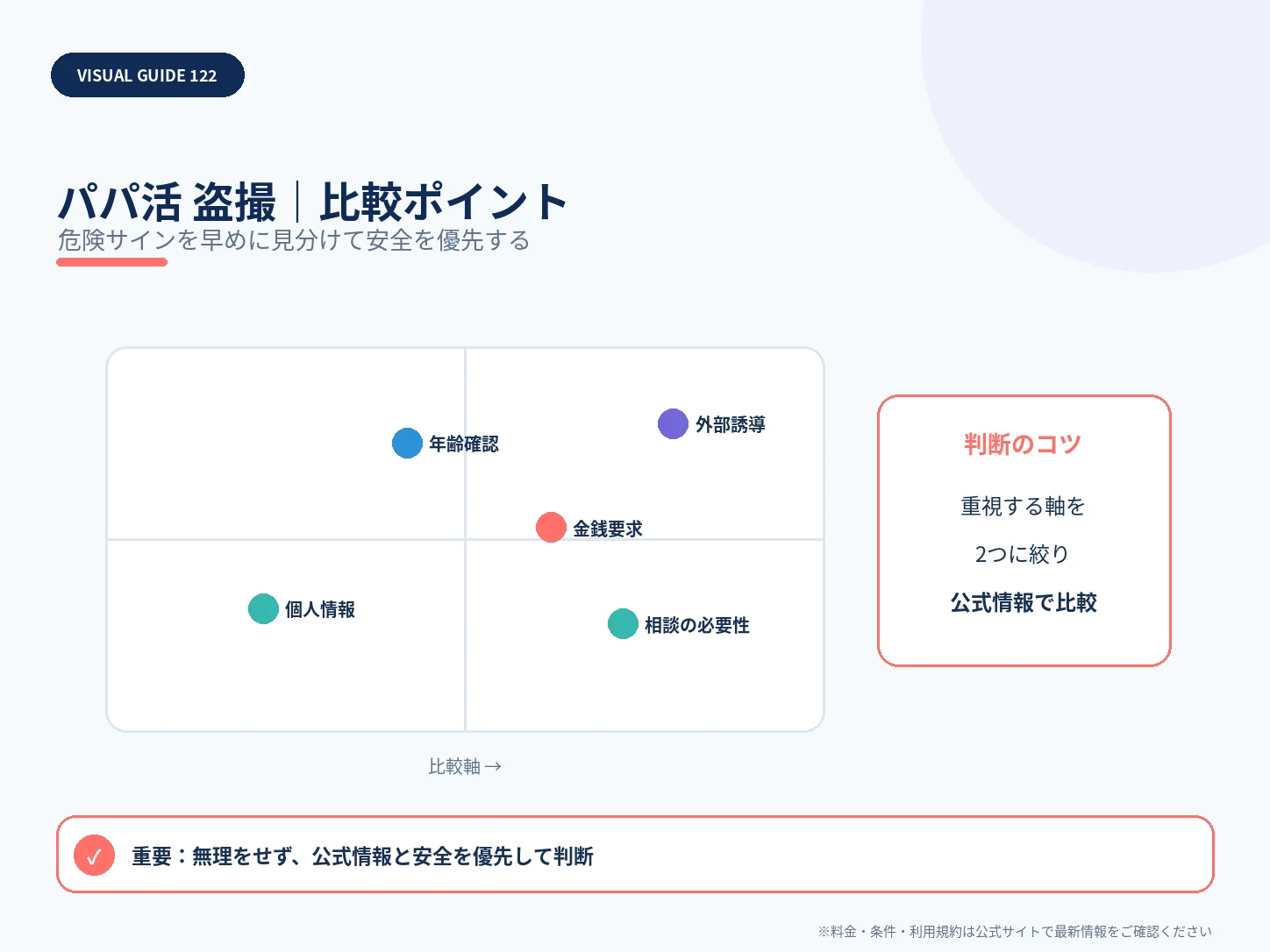Click the red 金銭要求 dot
1270x952 pixels.
551,527
